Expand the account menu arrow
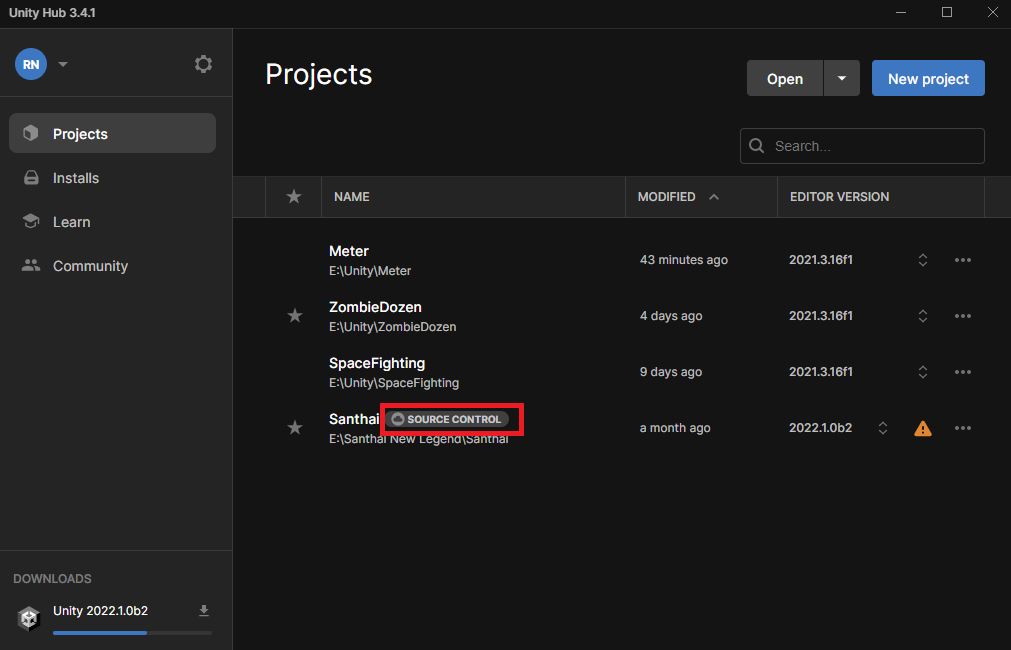 [x=62, y=63]
